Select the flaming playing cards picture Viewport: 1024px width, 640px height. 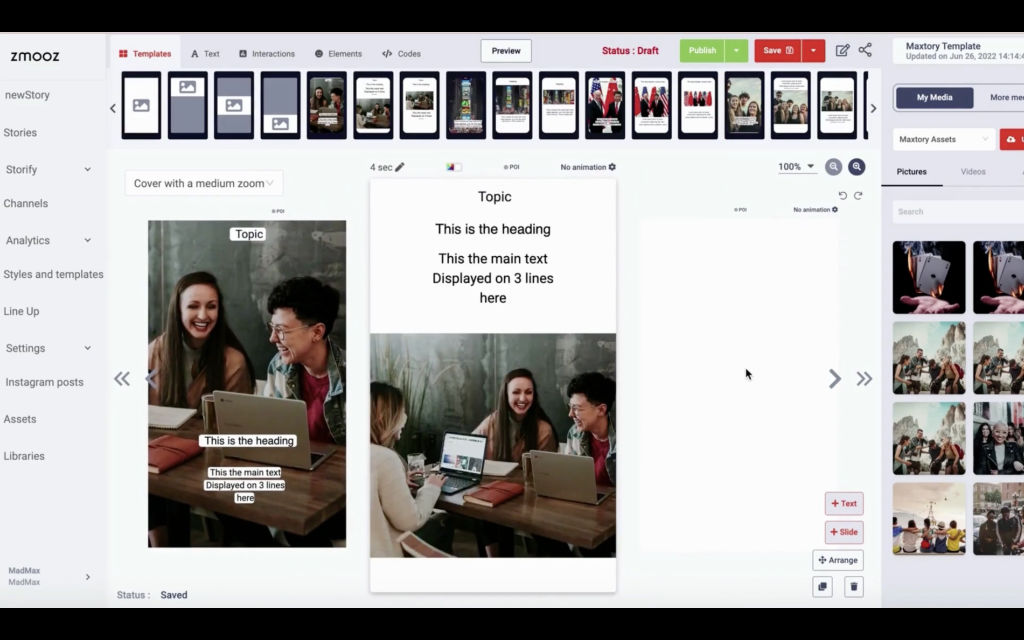[x=929, y=278]
